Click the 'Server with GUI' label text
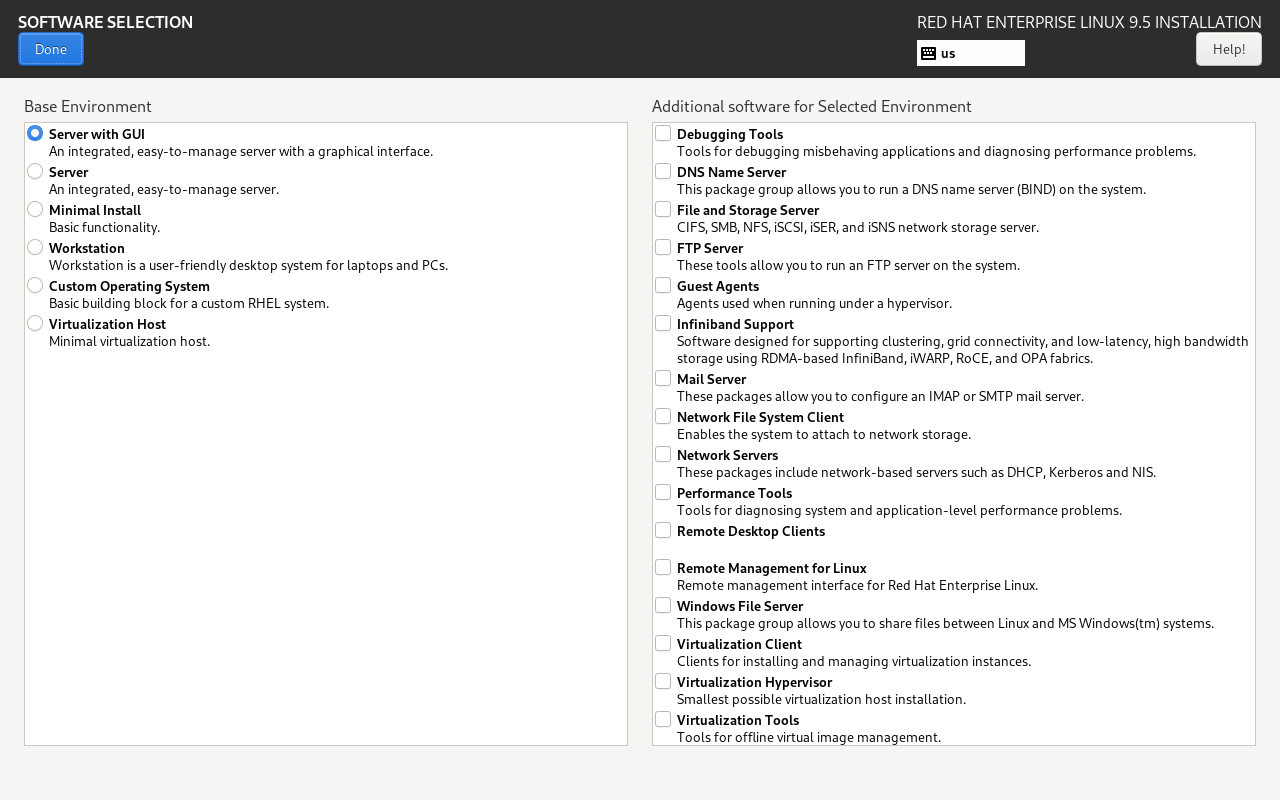The image size is (1280, 800). 97,134
